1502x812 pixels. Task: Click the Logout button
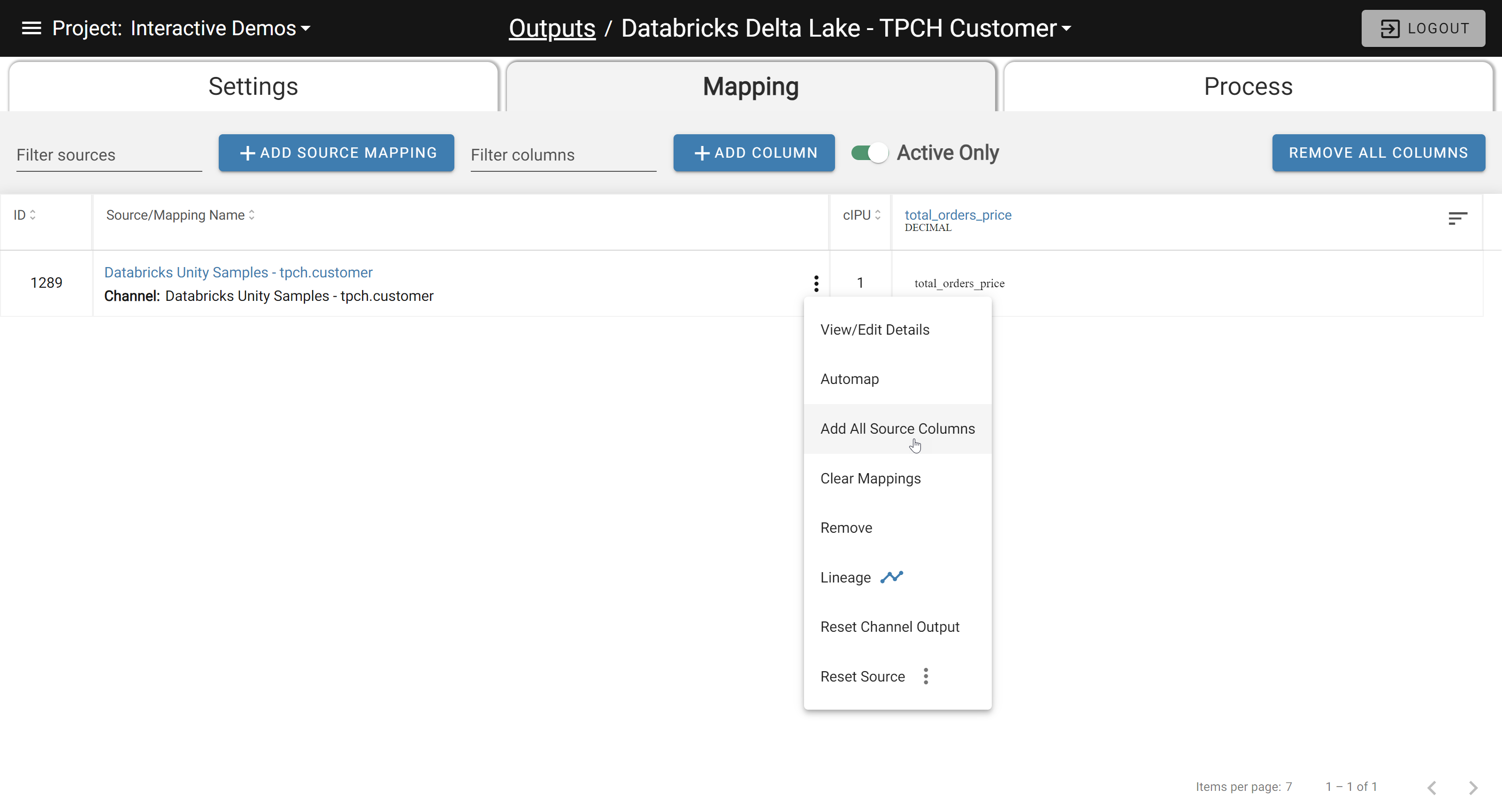point(1423,28)
